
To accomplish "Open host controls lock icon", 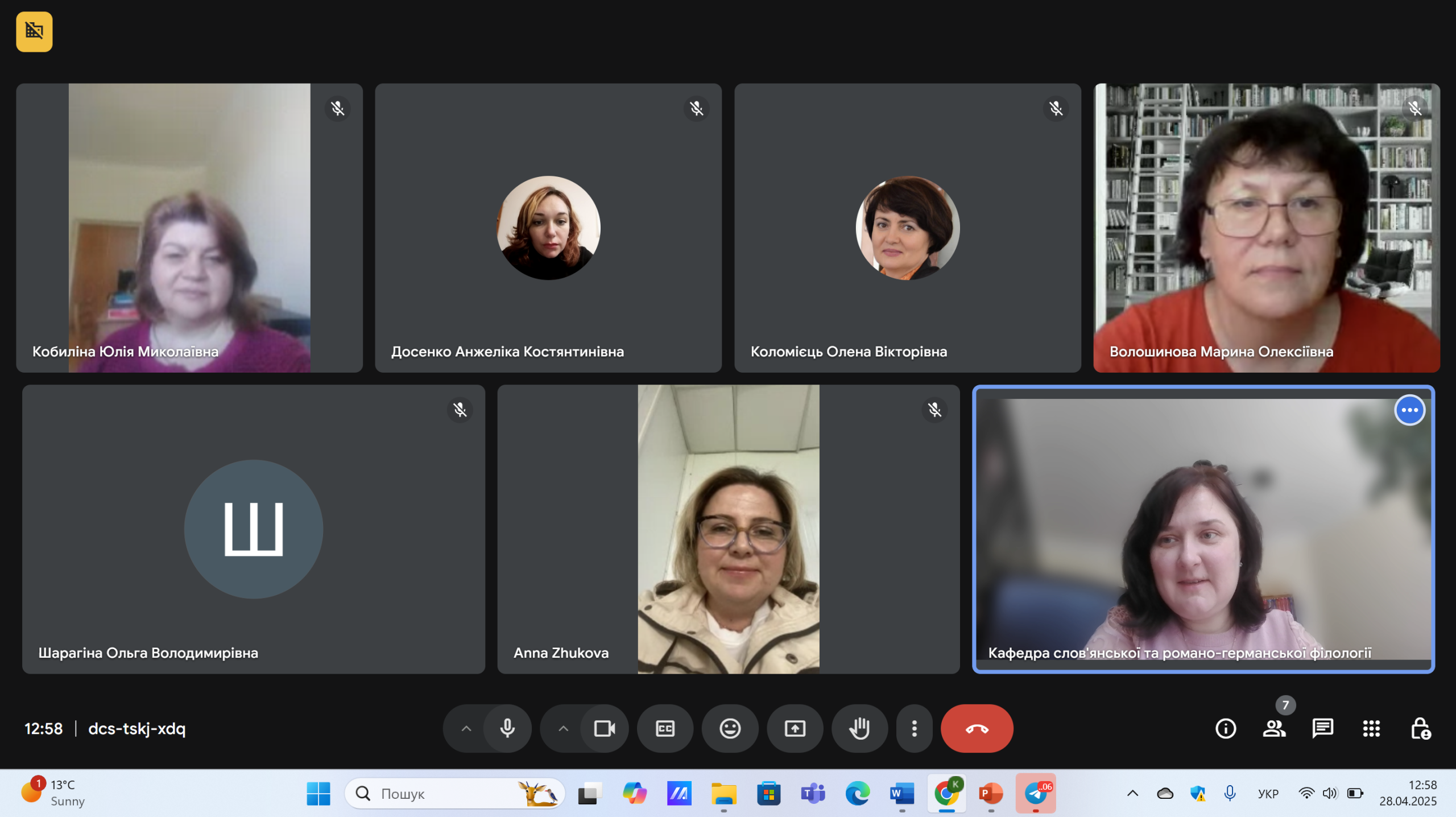I will (1420, 728).
